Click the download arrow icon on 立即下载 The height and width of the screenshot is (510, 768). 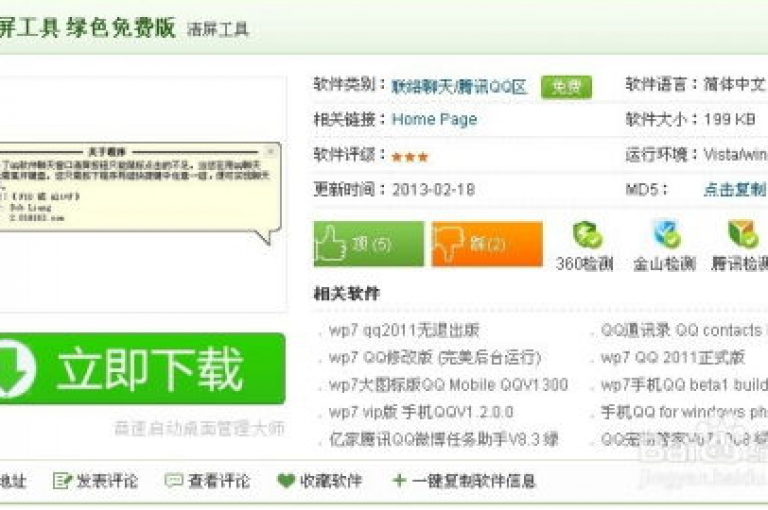coord(15,368)
